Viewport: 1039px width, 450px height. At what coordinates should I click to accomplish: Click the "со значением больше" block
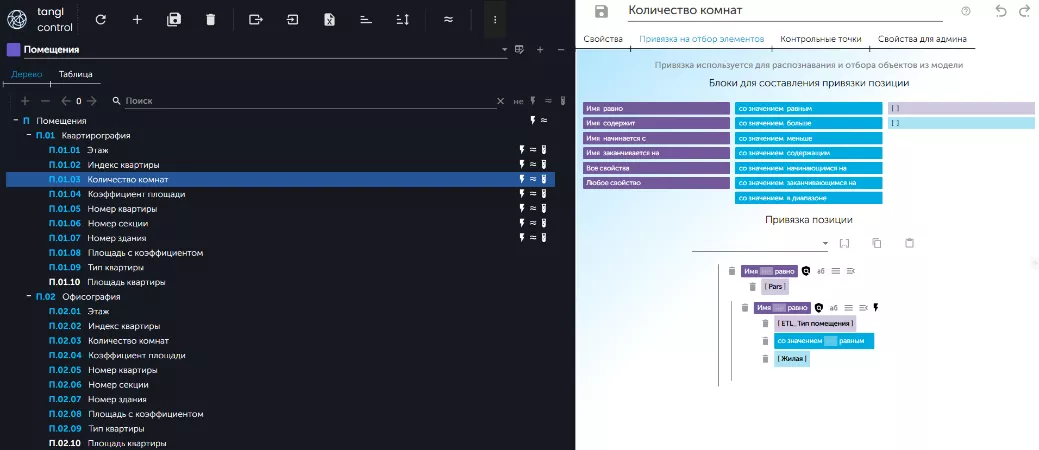coord(808,123)
